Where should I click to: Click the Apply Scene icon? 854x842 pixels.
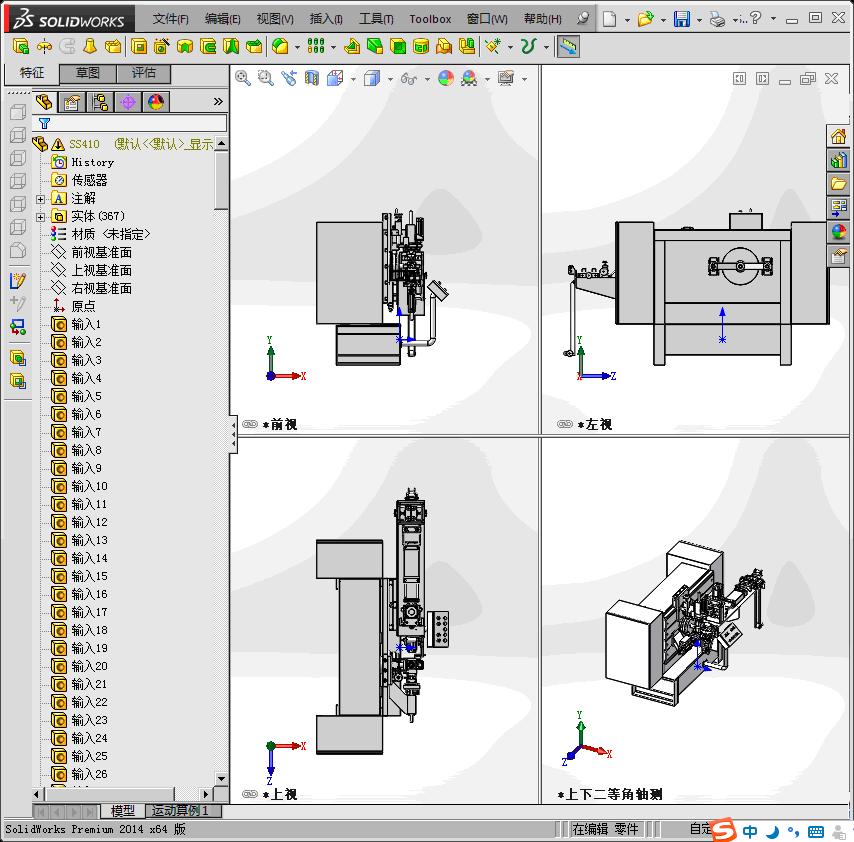click(469, 78)
